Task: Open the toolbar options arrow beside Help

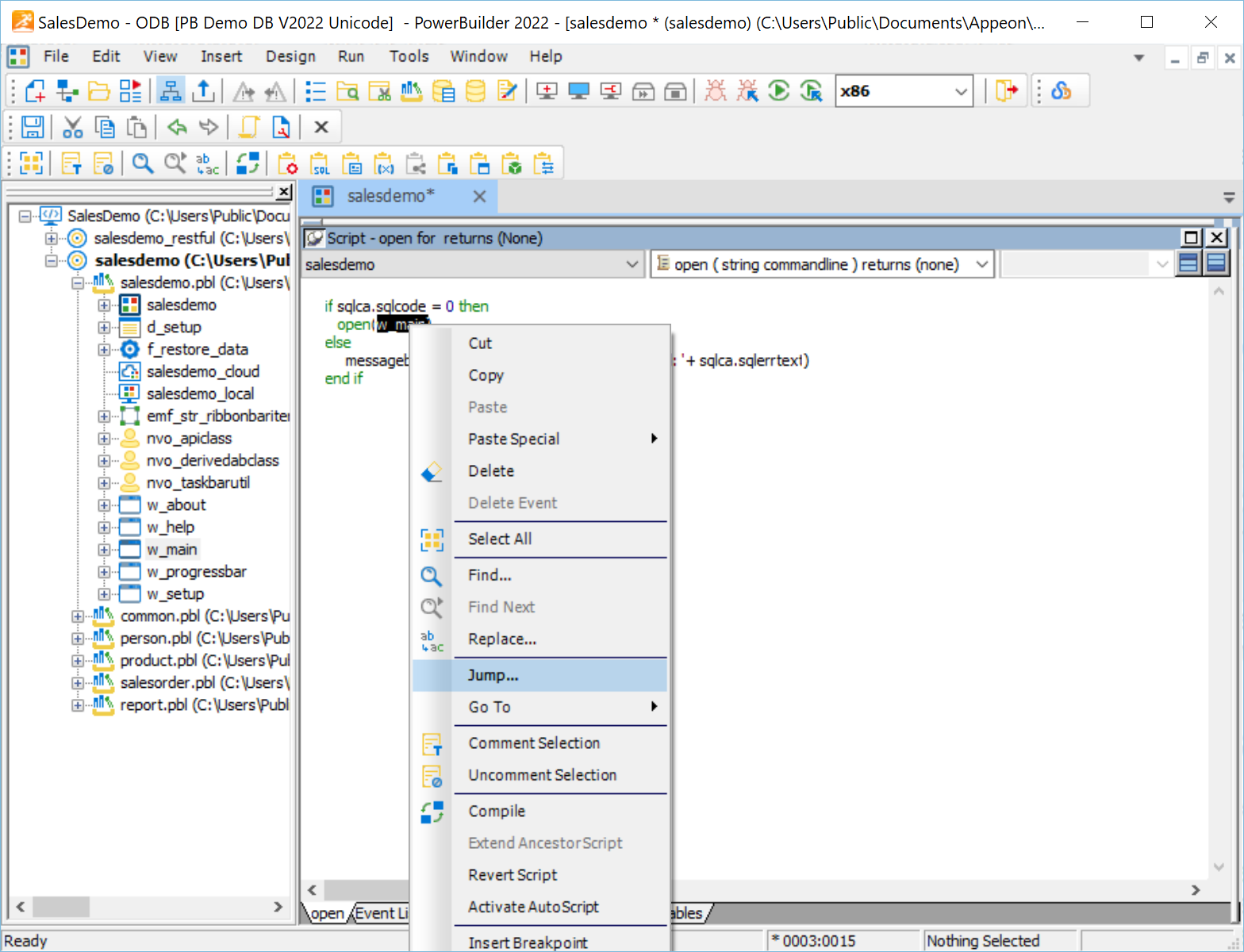Action: pyautogui.click(x=1139, y=57)
